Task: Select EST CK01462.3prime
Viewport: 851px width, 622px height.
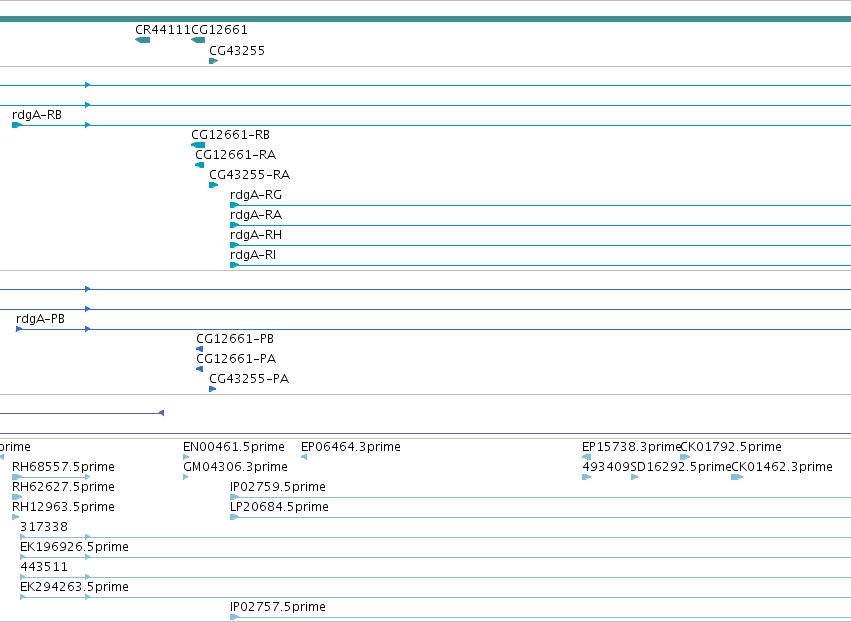Action: [782, 467]
